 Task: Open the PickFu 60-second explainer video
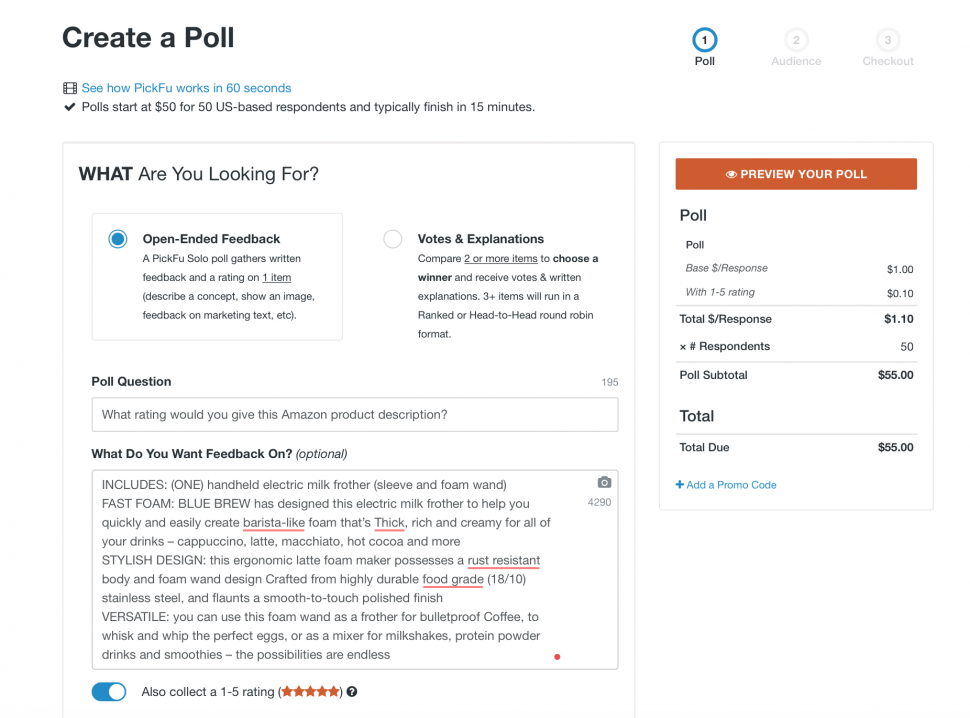click(x=186, y=88)
